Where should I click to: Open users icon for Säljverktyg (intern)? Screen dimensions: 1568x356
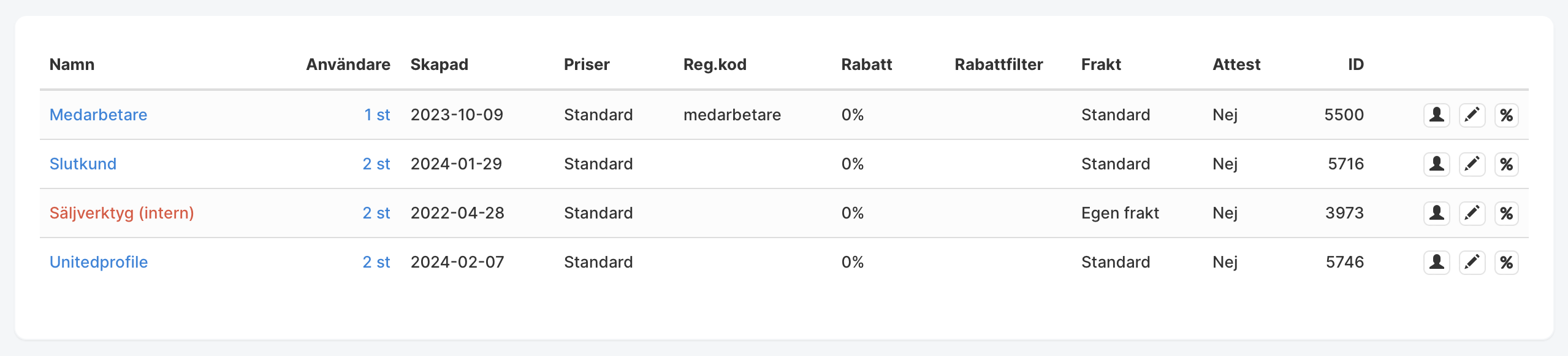[x=1436, y=213]
